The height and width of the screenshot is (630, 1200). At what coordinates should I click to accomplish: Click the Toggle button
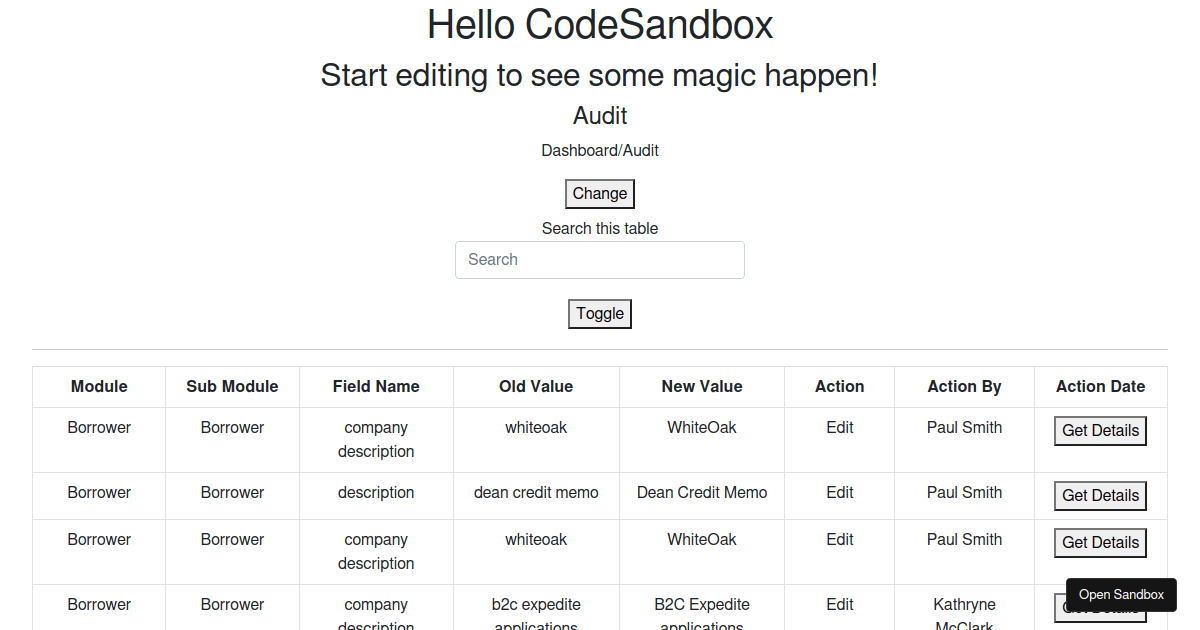(x=599, y=313)
